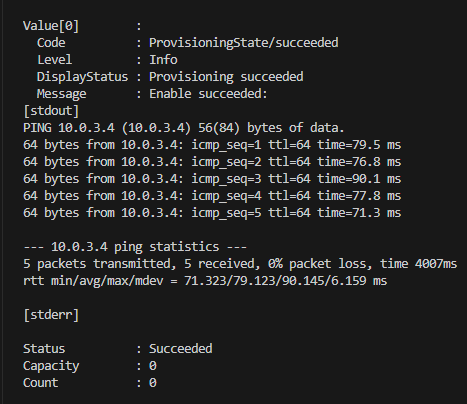This screenshot has width=467, height=404.
Task: Click the time=76.8 ms value
Action: point(359,162)
